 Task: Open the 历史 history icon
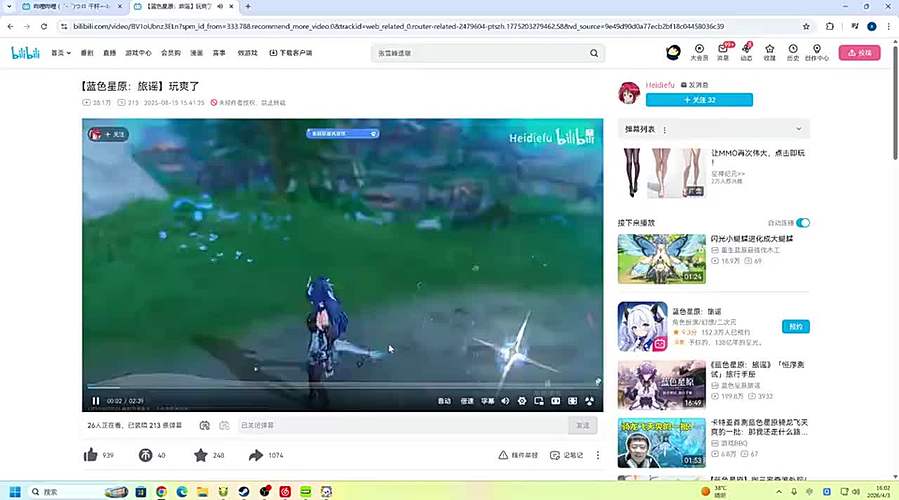point(793,52)
